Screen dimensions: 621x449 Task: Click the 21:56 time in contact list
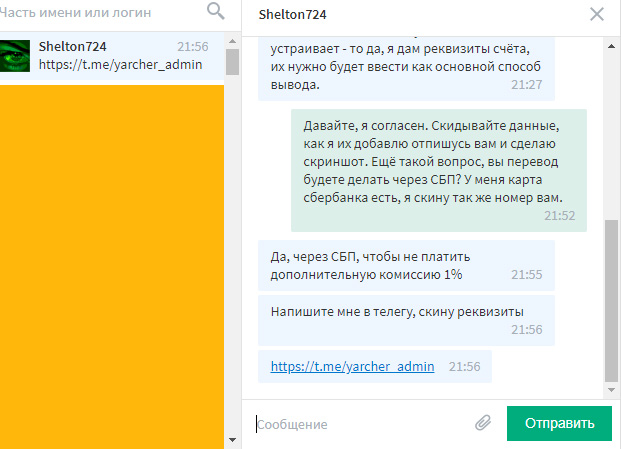192,47
